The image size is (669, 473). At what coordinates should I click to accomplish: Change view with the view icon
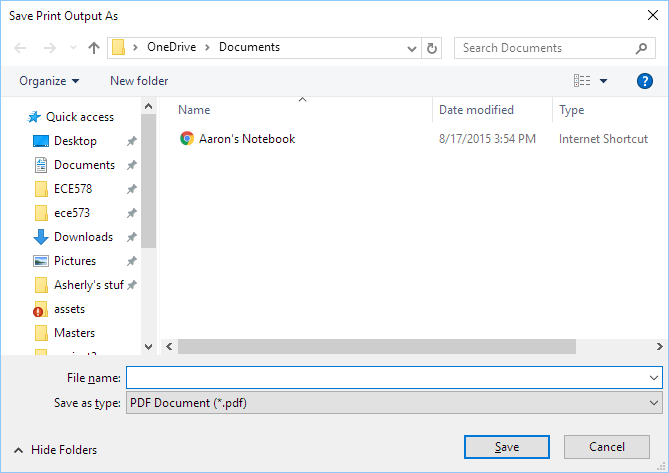pyautogui.click(x=582, y=80)
